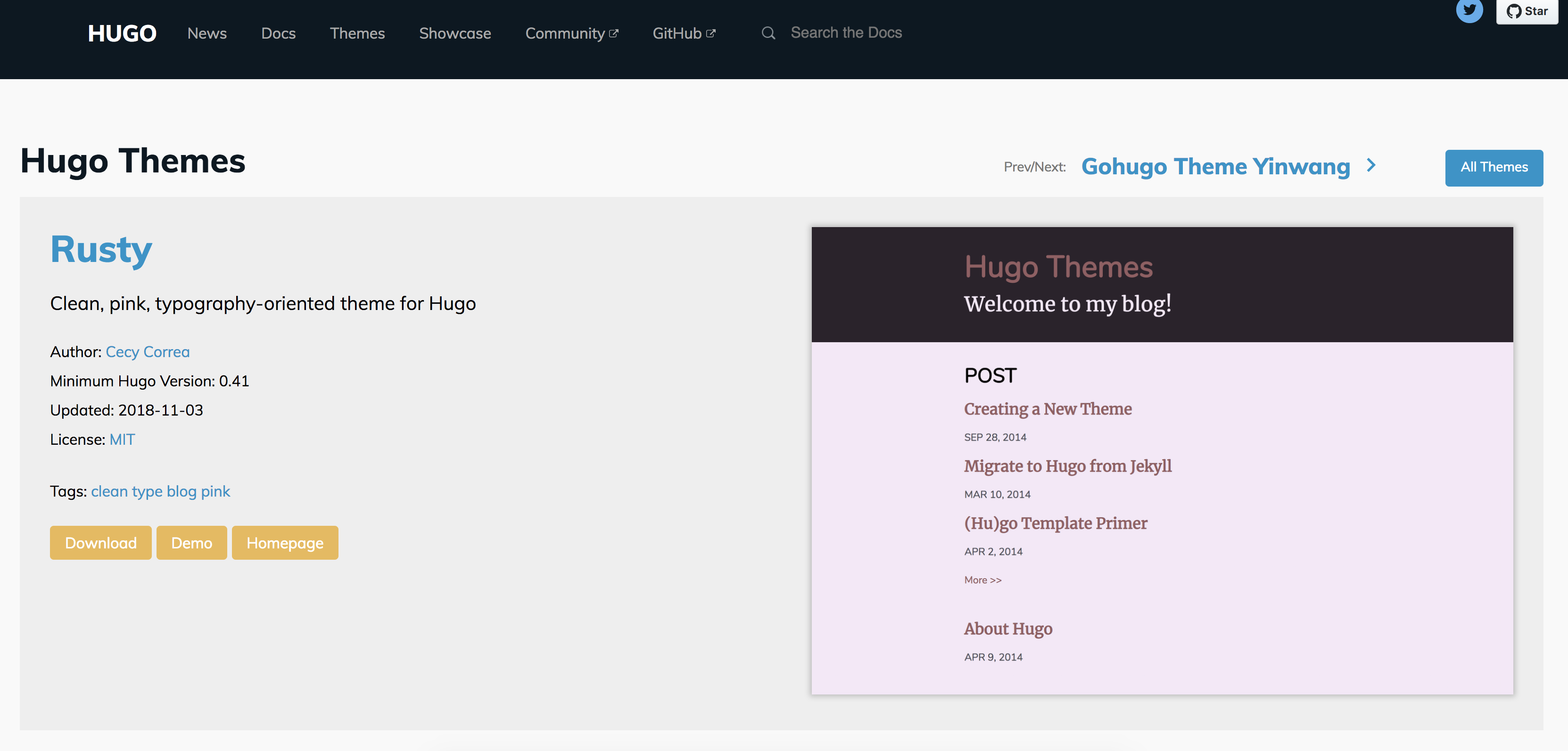Click the Twitter bird icon
This screenshot has width=1568, height=751.
(1469, 10)
